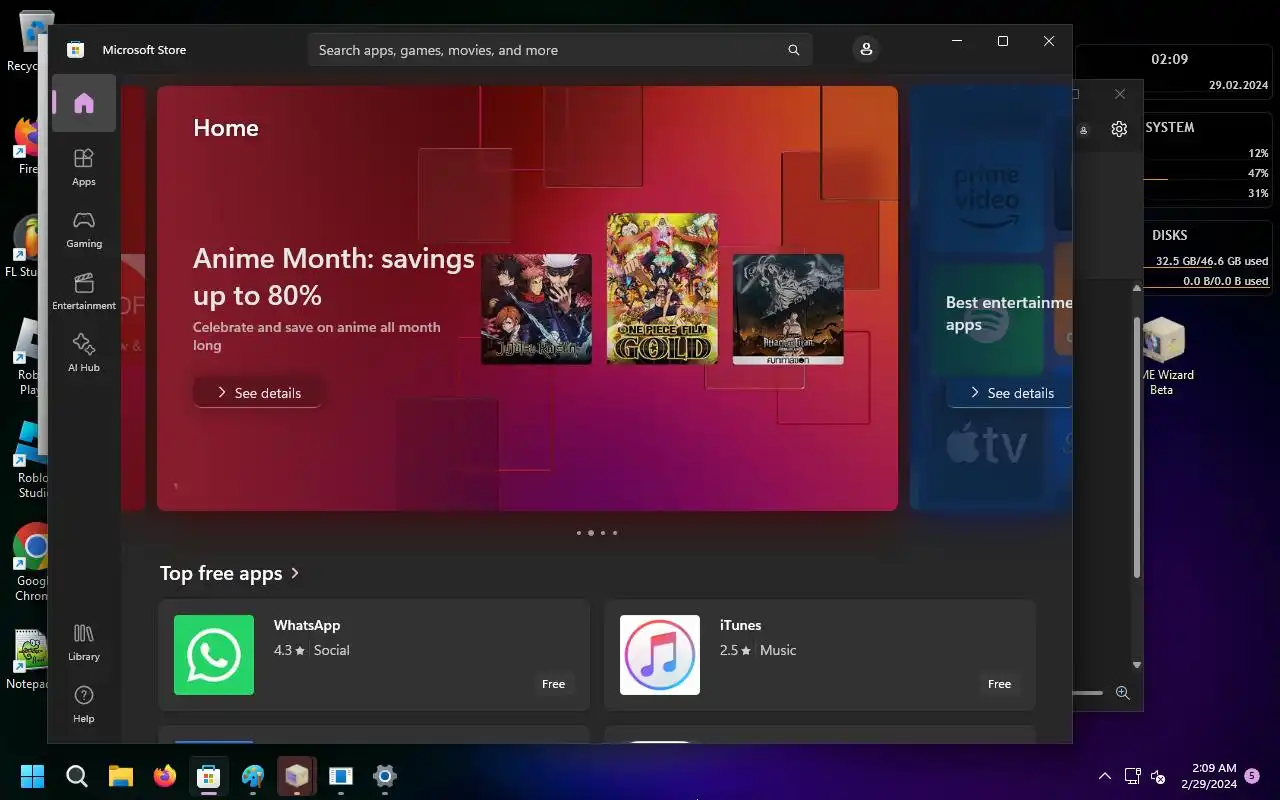Open the clock and date in the taskbar
Viewport: 1280px width, 800px height.
click(1207, 776)
